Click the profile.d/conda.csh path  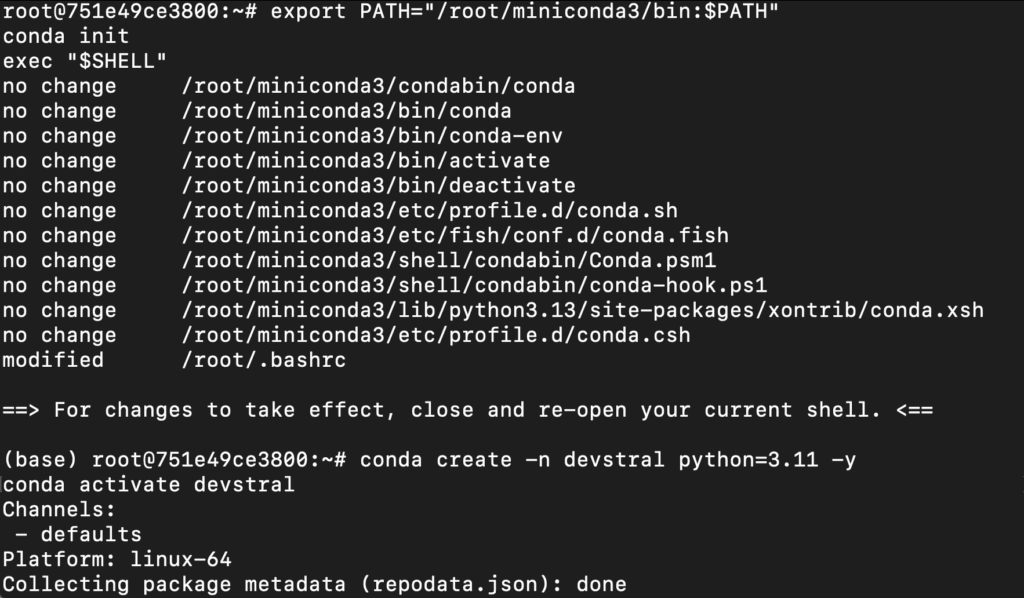[x=436, y=335]
